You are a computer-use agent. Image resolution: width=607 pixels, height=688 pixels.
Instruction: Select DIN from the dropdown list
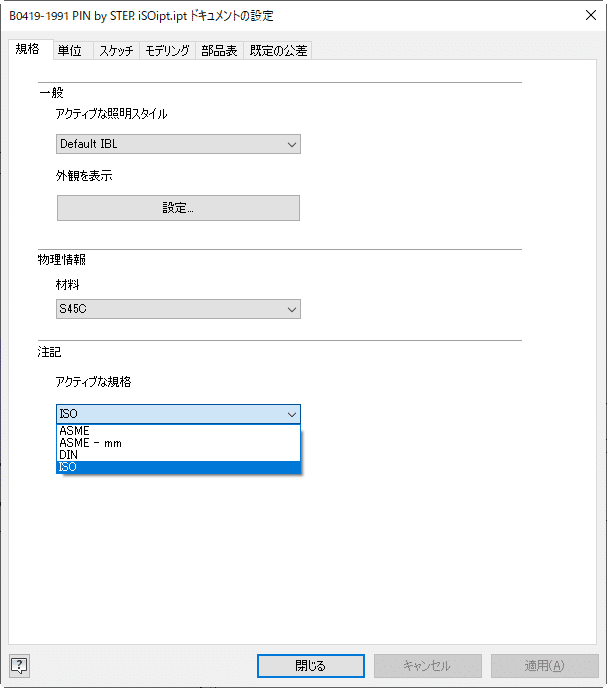click(x=178, y=455)
